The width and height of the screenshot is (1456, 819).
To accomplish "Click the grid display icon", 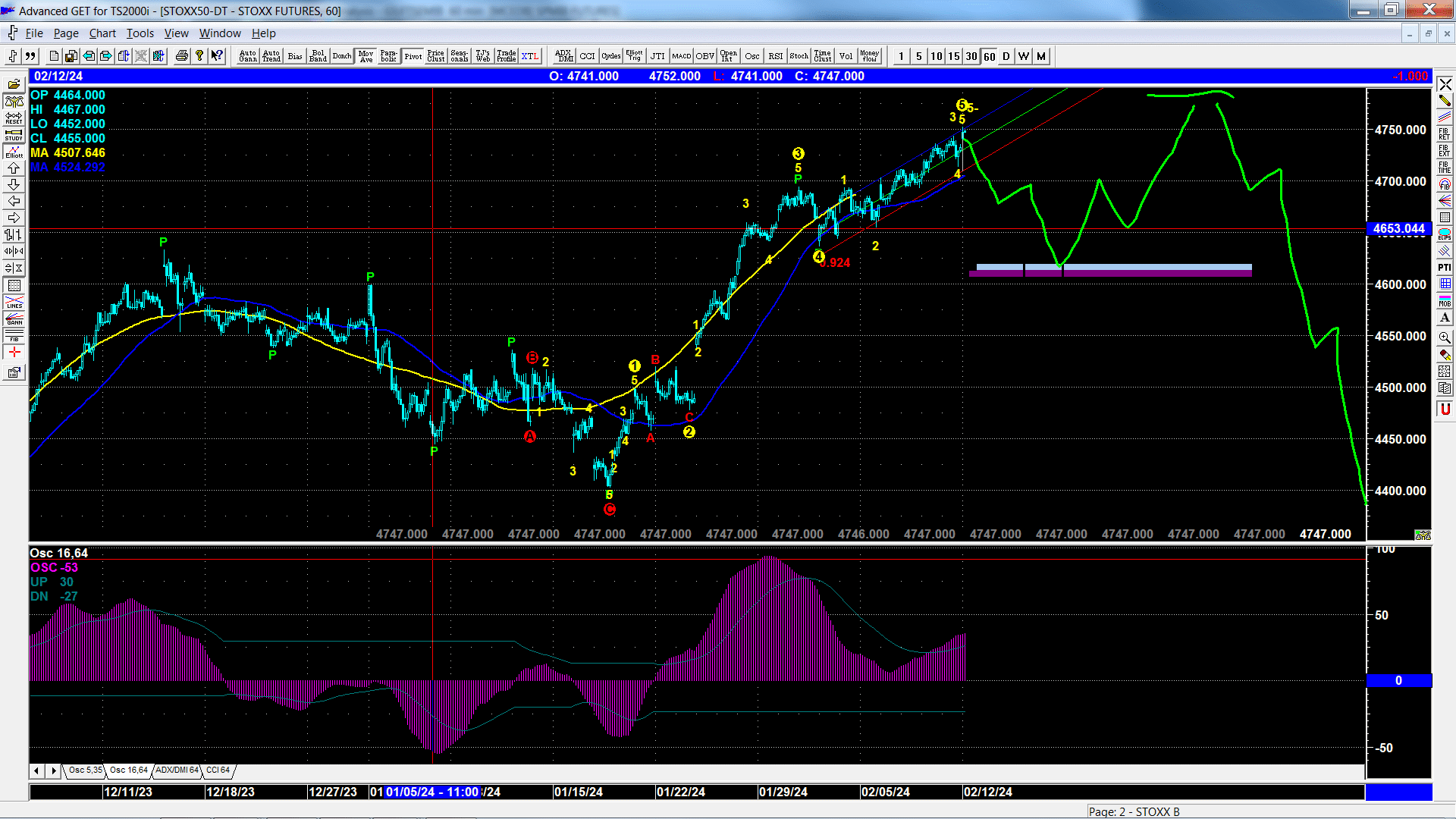I will pyautogui.click(x=14, y=285).
